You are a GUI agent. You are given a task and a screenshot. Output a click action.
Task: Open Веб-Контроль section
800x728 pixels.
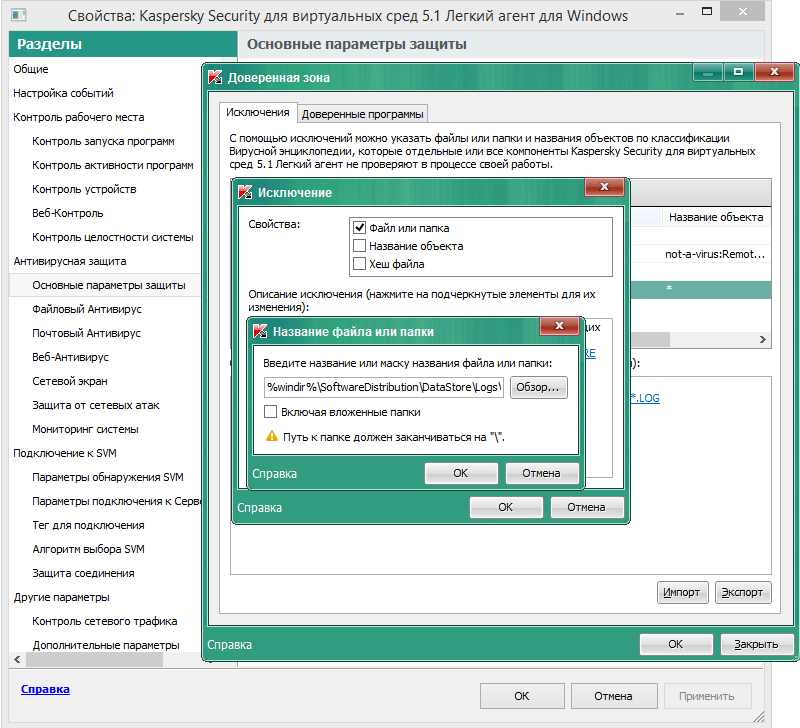(68, 213)
